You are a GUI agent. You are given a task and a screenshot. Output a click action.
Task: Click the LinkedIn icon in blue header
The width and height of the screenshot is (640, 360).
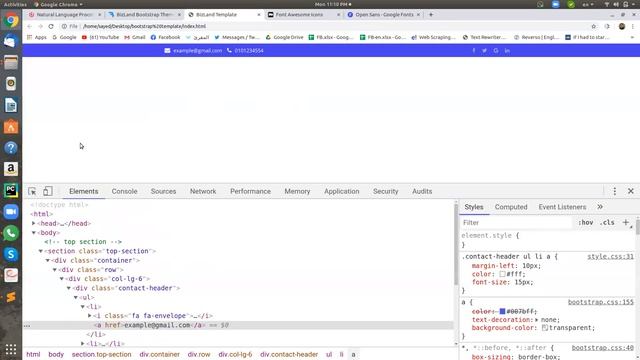pos(507,51)
